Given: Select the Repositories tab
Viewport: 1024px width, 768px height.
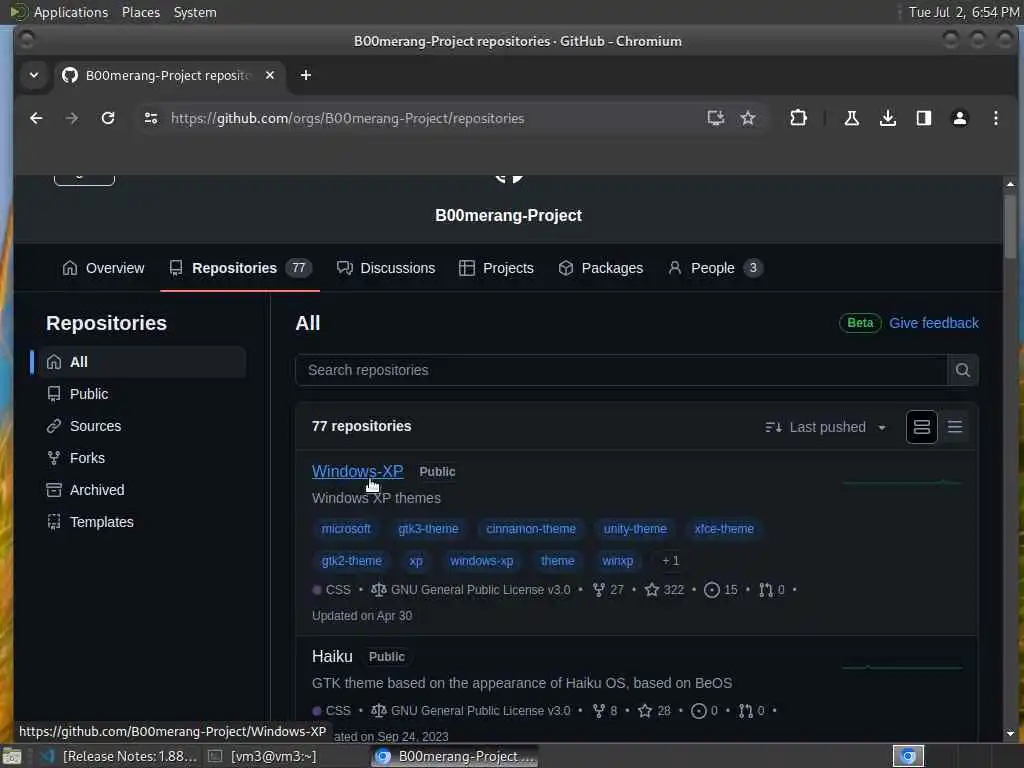Looking at the screenshot, I should point(240,268).
